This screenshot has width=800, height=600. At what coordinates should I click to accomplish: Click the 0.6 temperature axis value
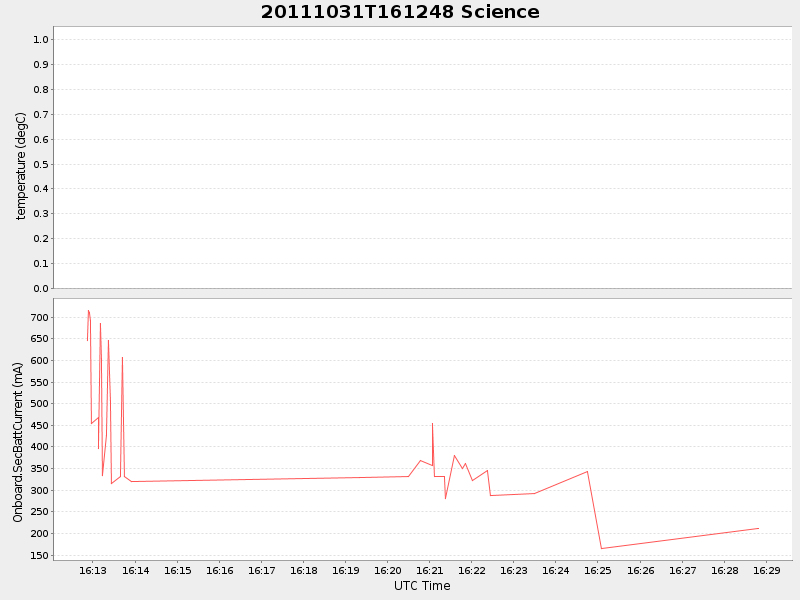41,139
